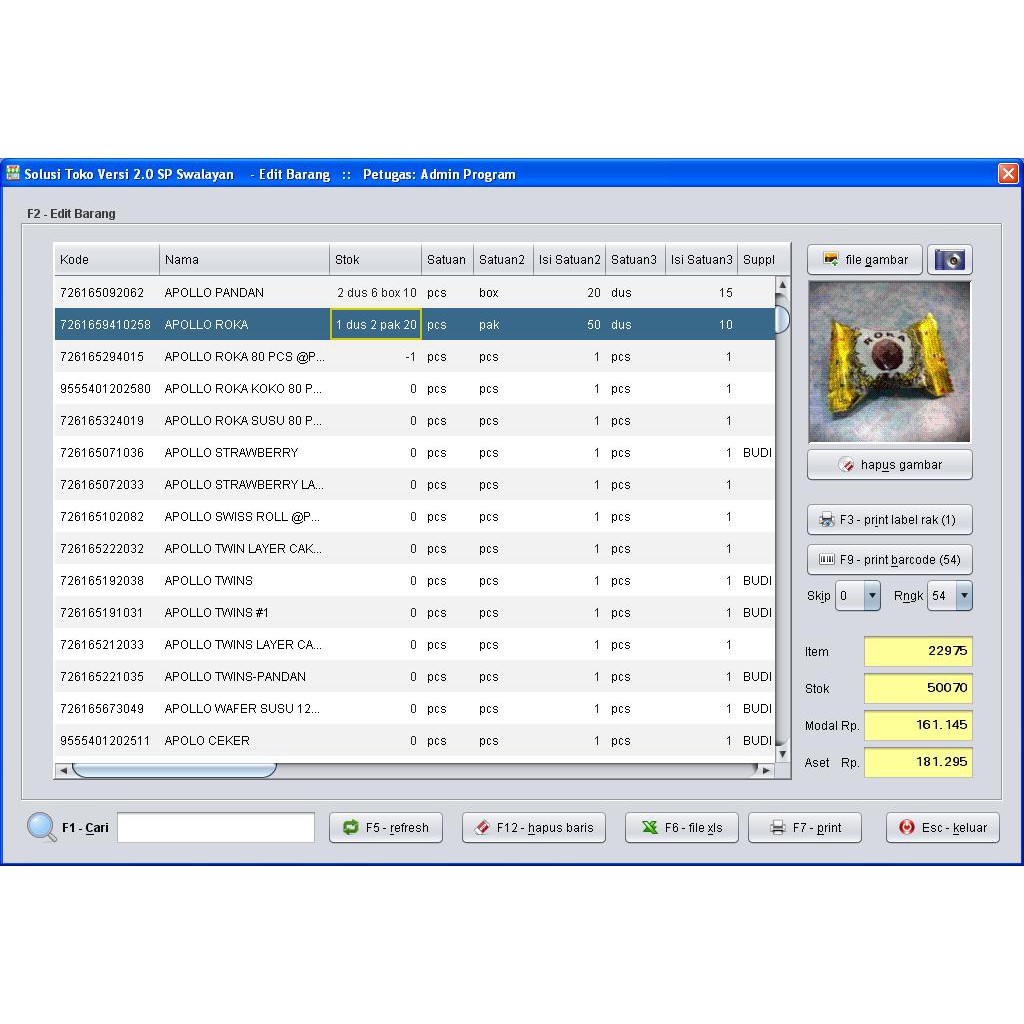This screenshot has width=1024, height=1024.
Task: Click the camera capture icon button
Action: [x=949, y=260]
